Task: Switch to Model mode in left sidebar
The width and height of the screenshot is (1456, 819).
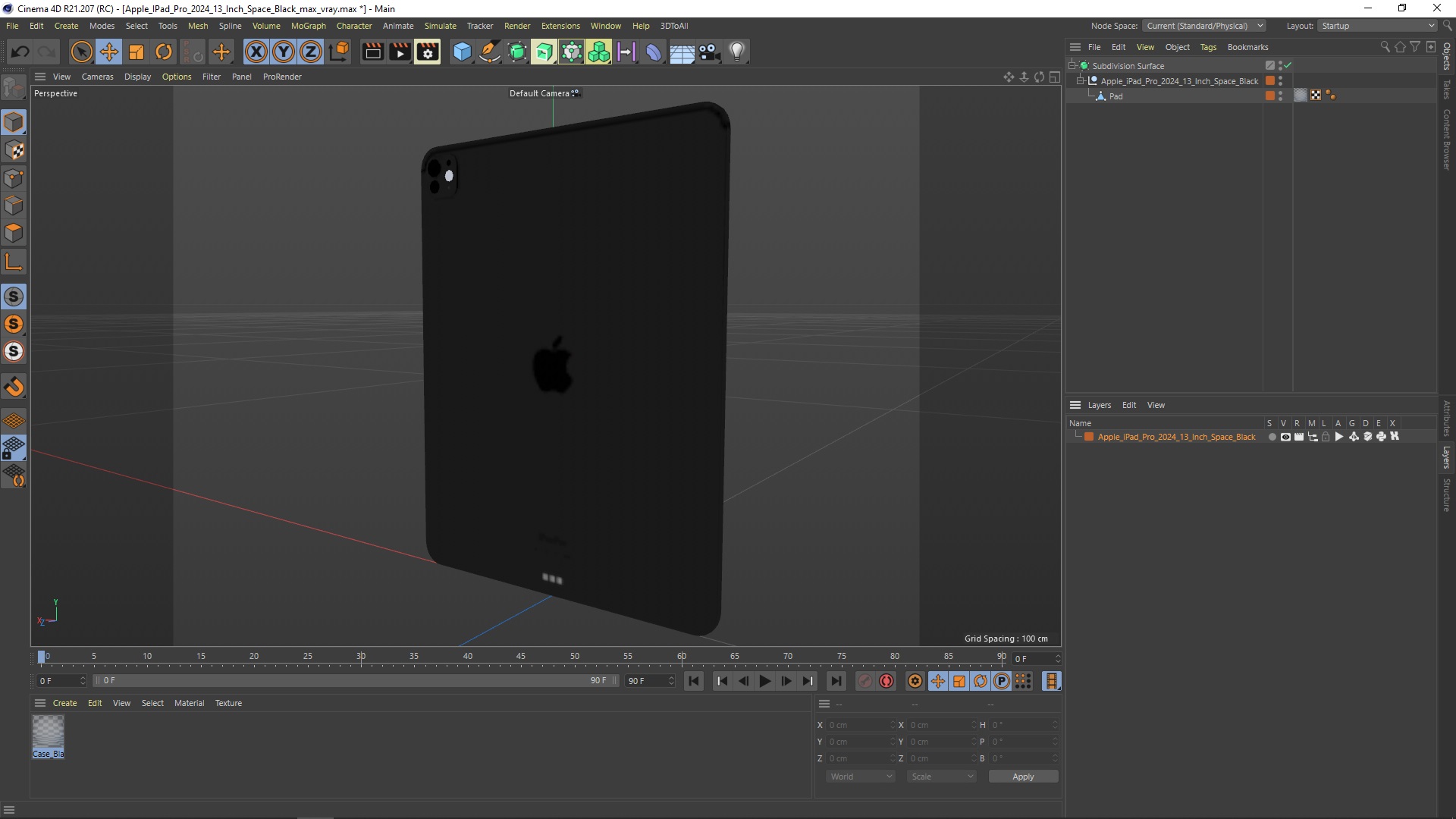Action: (14, 122)
